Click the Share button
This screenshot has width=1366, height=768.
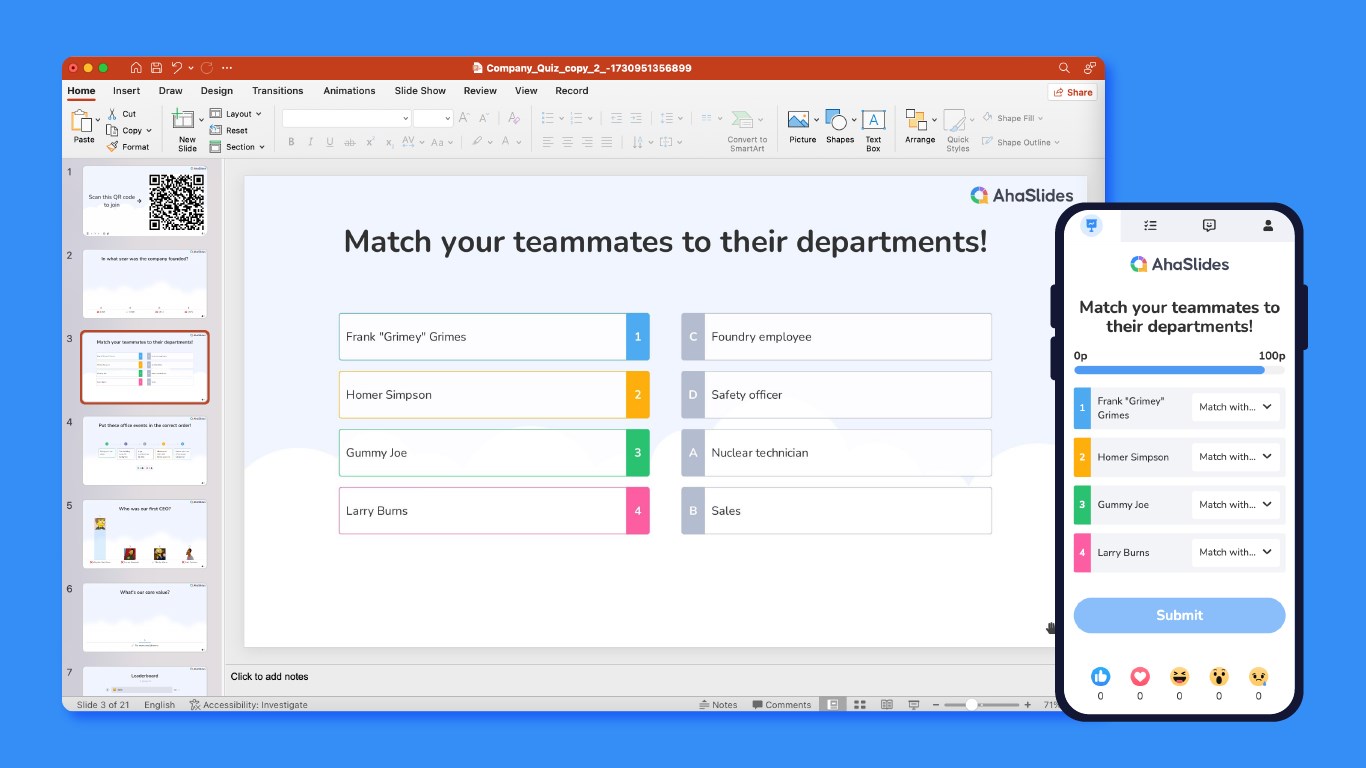[x=1073, y=92]
